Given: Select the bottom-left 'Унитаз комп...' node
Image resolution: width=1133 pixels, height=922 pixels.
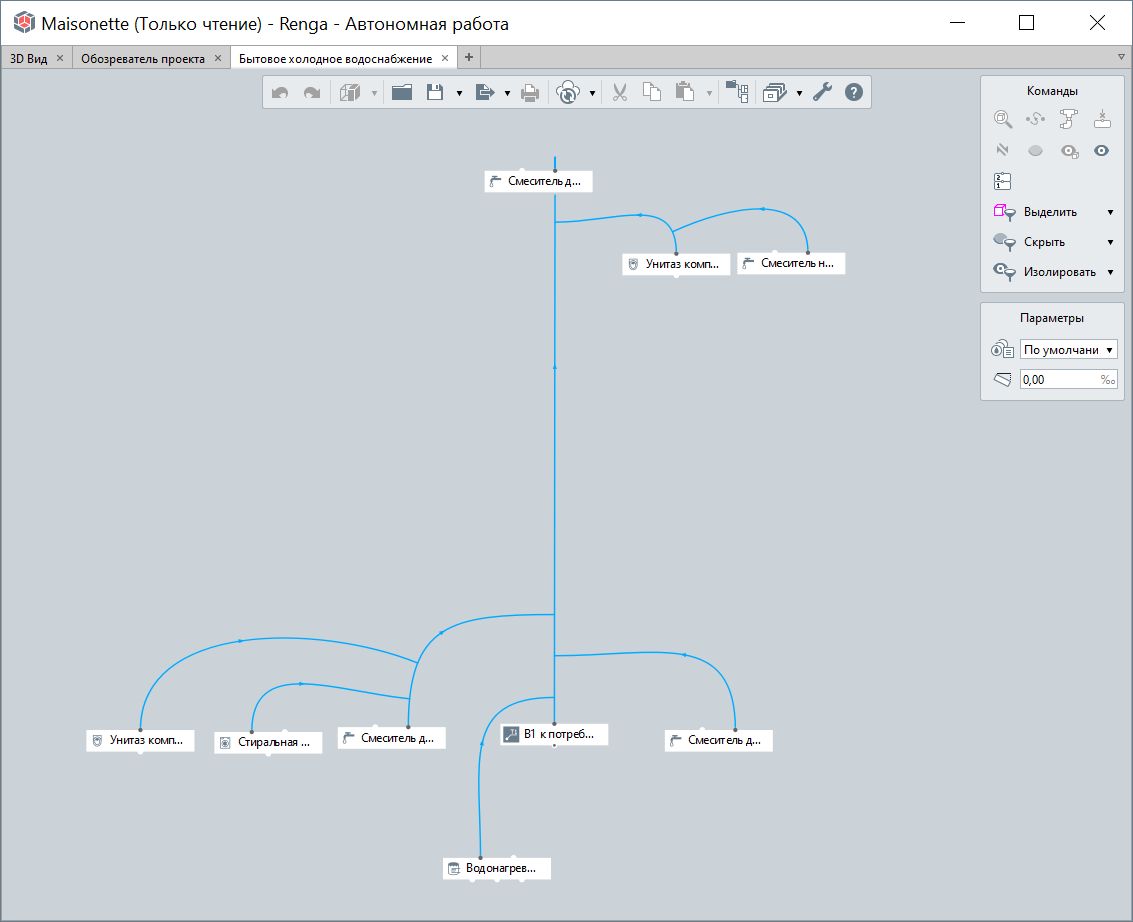Looking at the screenshot, I should (140, 740).
